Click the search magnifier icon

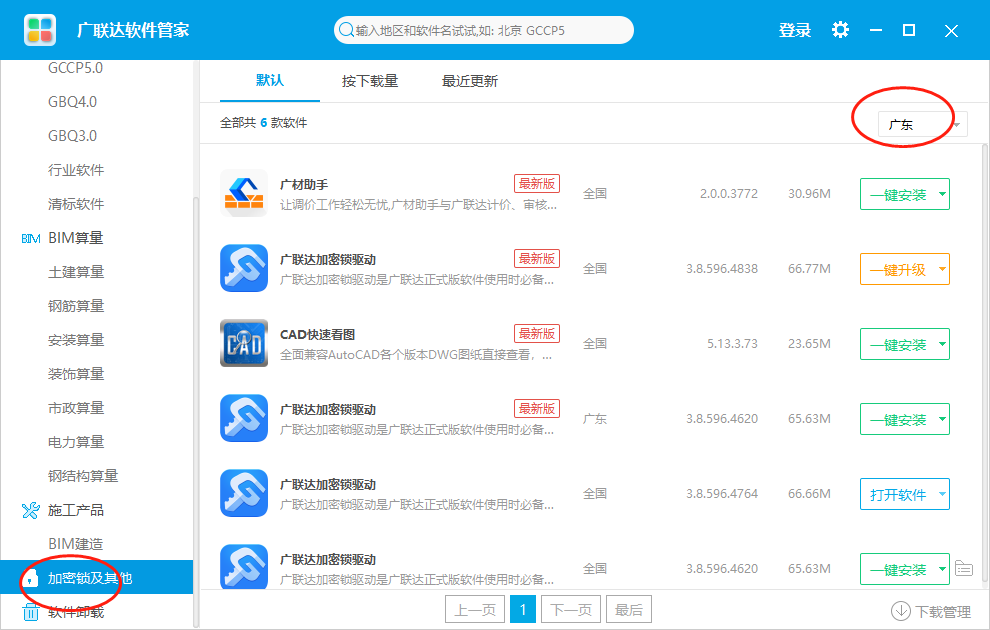(346, 30)
